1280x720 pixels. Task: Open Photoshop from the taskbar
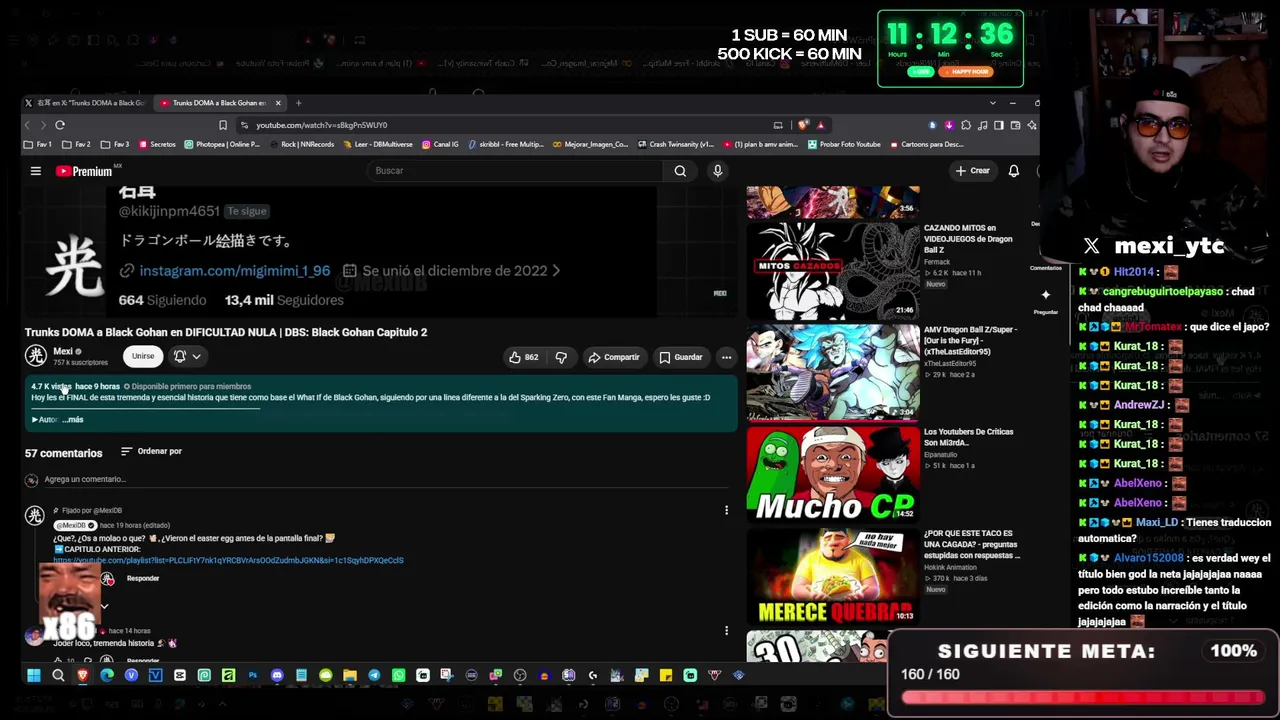(253, 675)
